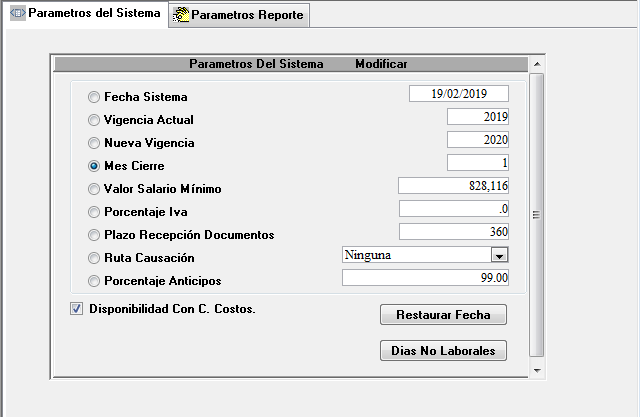This screenshot has width=640, height=417.
Task: Uncheck Disponibilidad Con C. Costos checkbox
Action: (76, 309)
